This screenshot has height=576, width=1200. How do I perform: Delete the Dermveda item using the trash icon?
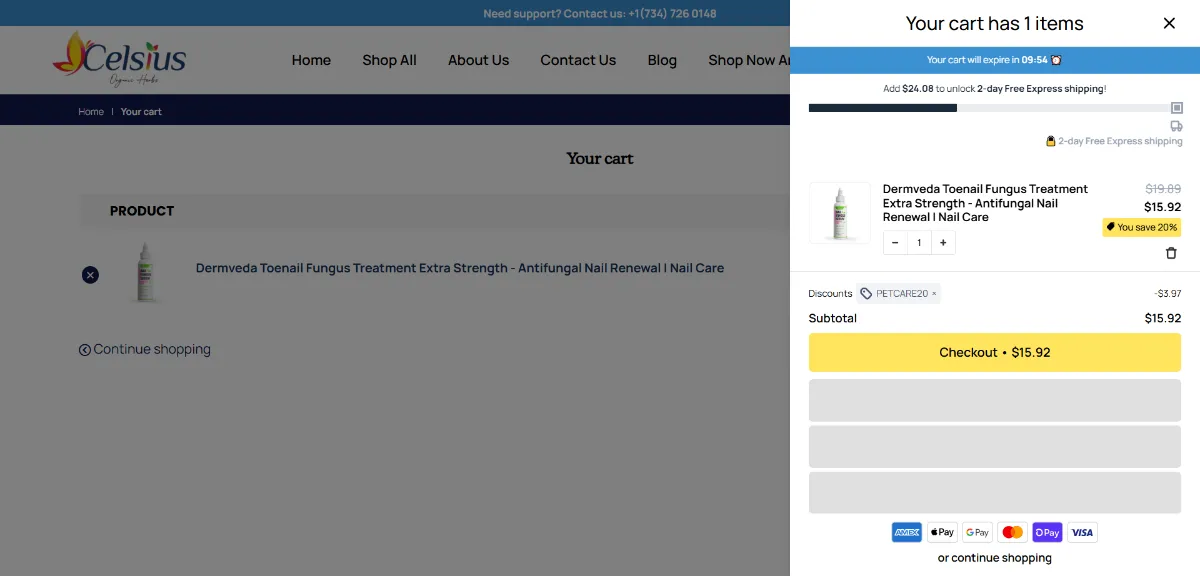tap(1171, 253)
